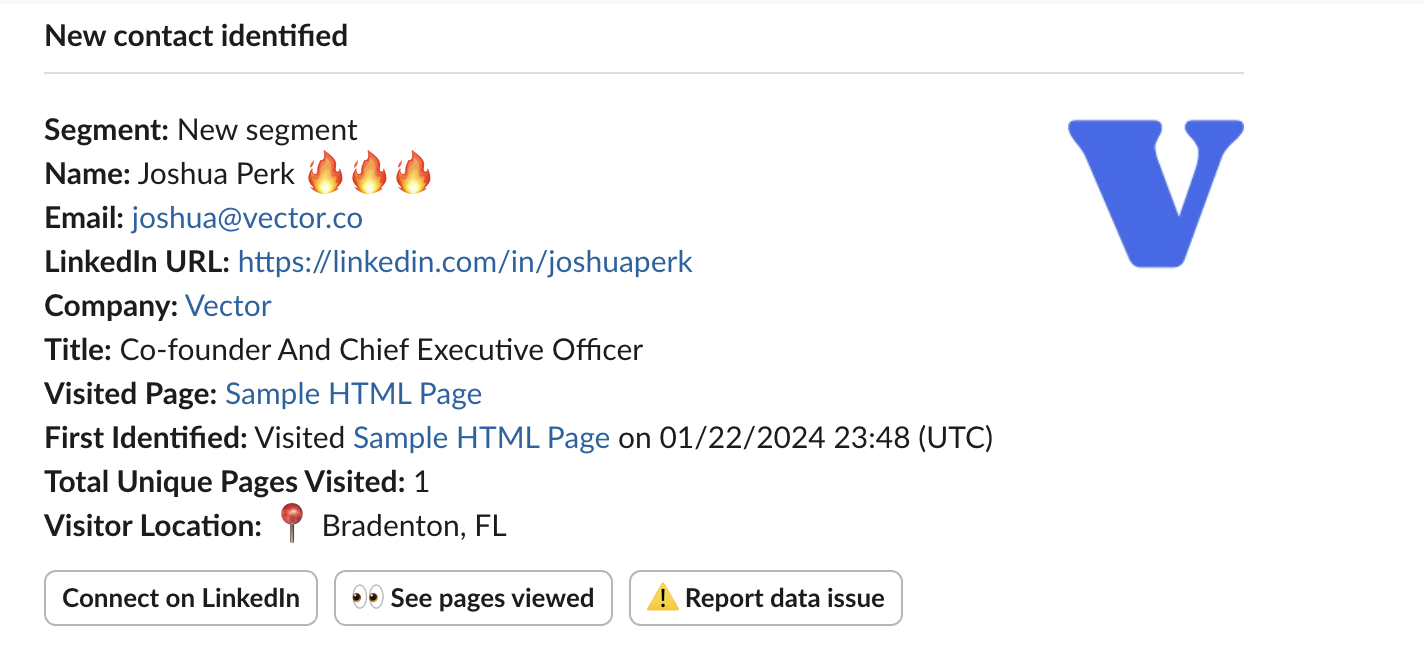
Task: Click eyes emoji on See pages viewed
Action: [368, 598]
